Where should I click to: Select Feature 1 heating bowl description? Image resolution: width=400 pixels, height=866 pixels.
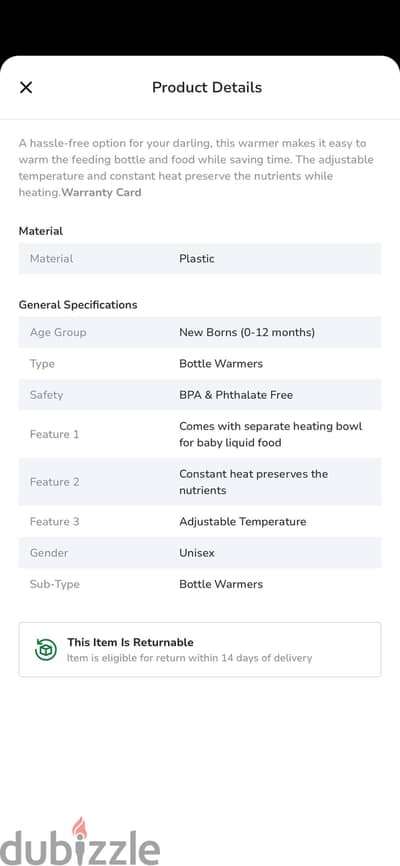click(x=271, y=434)
